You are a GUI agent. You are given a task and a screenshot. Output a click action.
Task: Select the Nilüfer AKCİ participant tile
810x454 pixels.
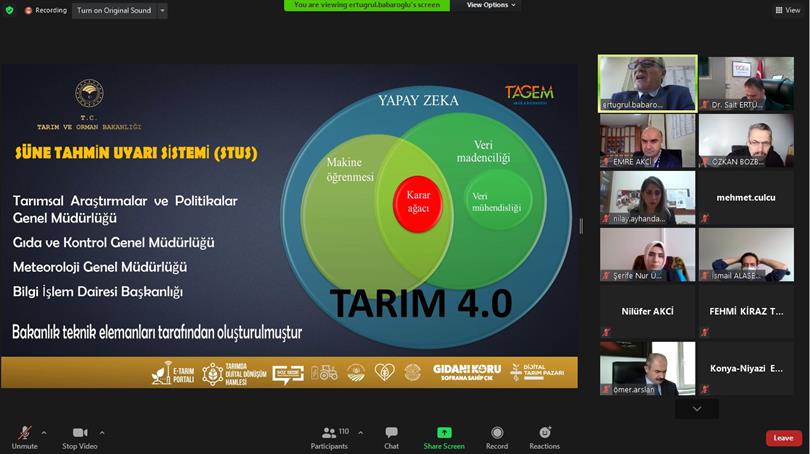pos(647,311)
